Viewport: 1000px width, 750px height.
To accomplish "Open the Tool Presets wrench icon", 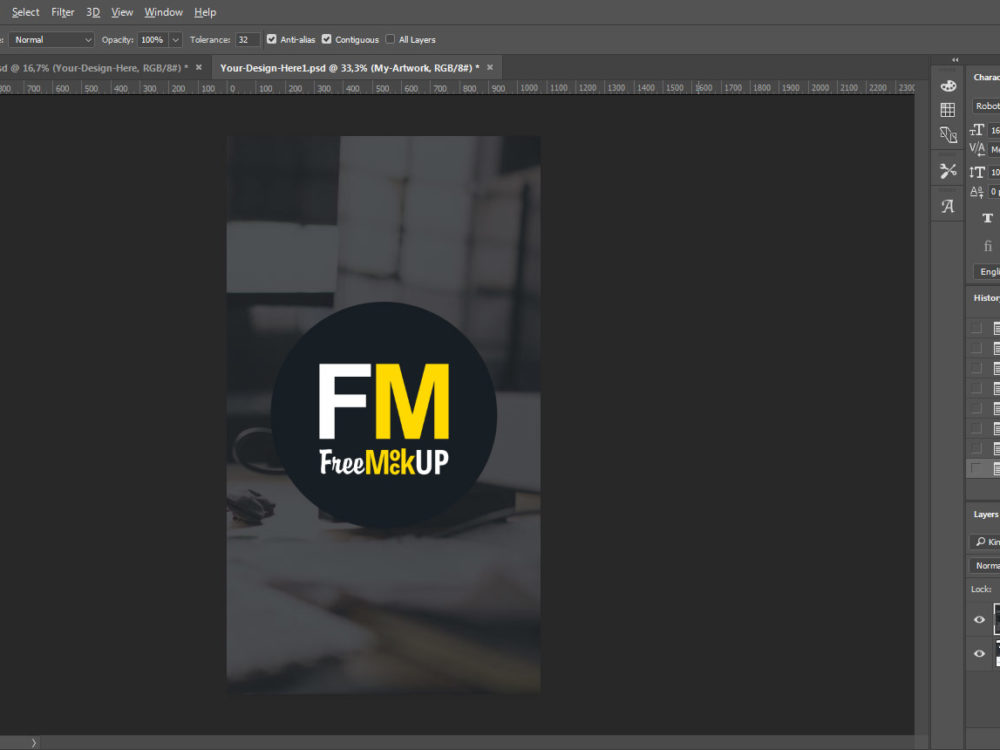I will (x=948, y=170).
